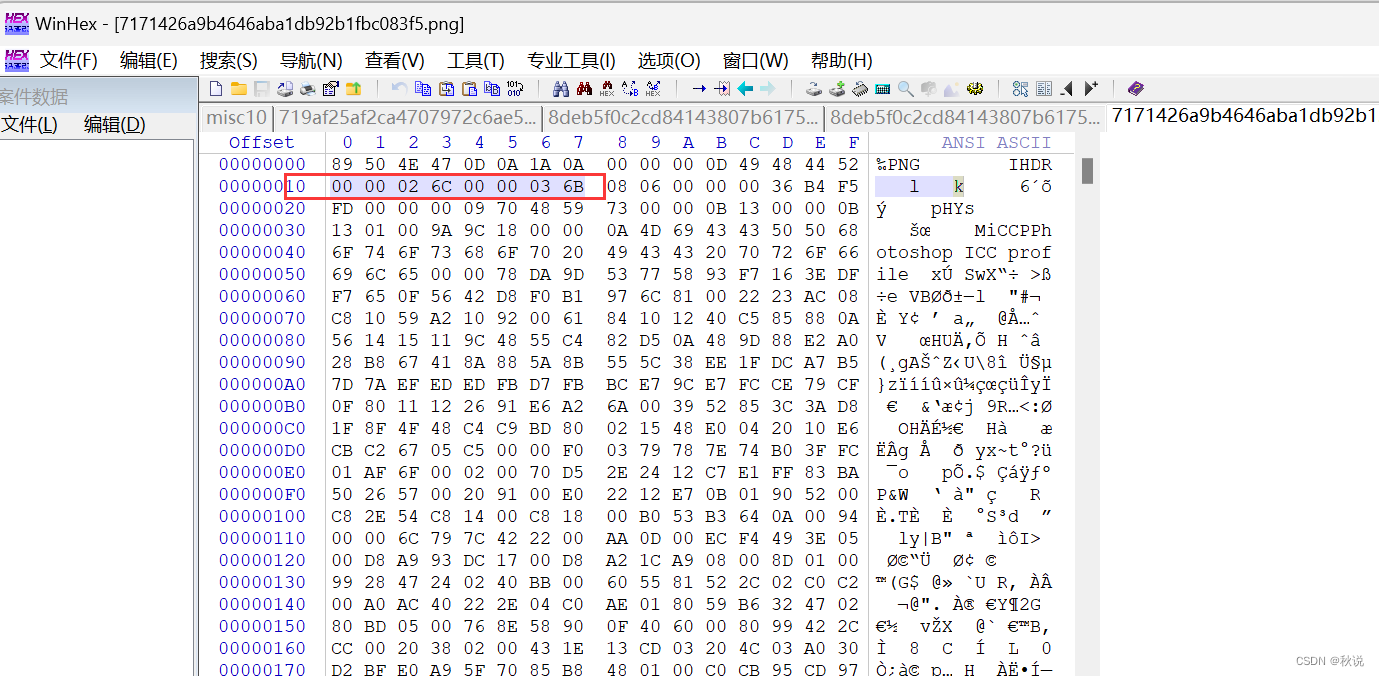
Task: Open the 专业工具(I) menu
Action: (571, 60)
